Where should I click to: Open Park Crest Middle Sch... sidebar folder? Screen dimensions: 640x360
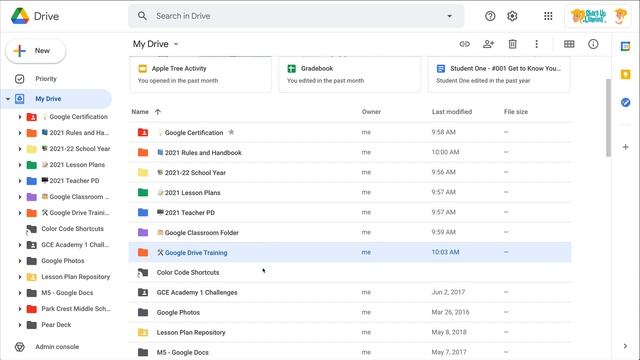[76, 309]
